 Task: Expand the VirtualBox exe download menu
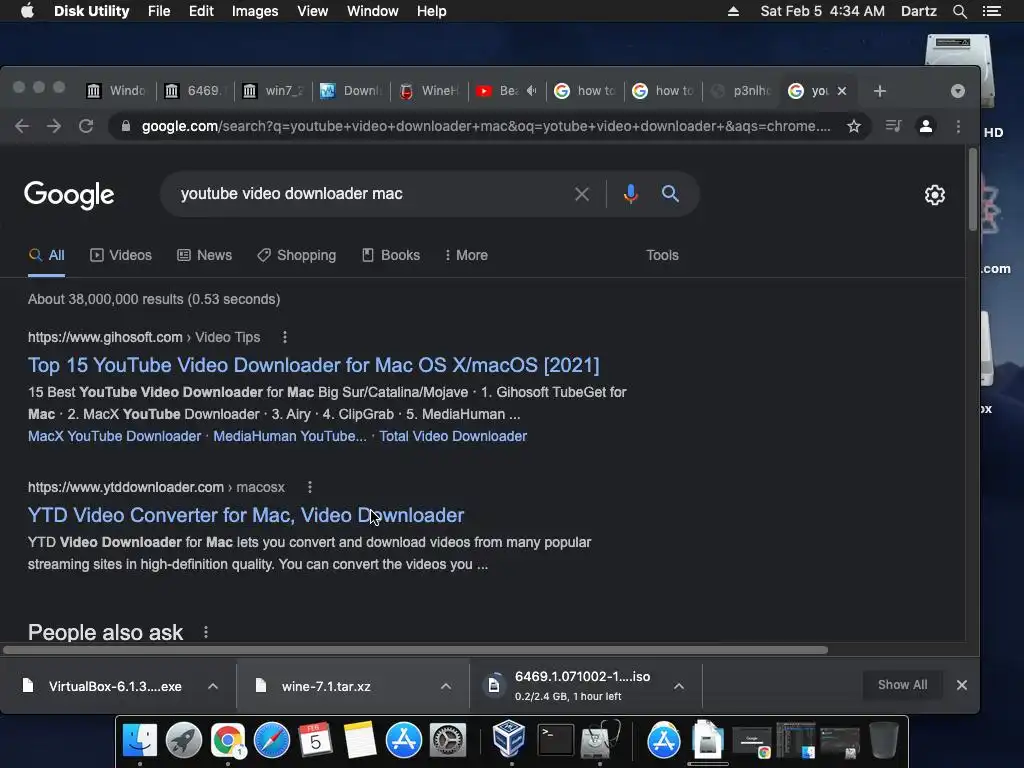tap(213, 686)
